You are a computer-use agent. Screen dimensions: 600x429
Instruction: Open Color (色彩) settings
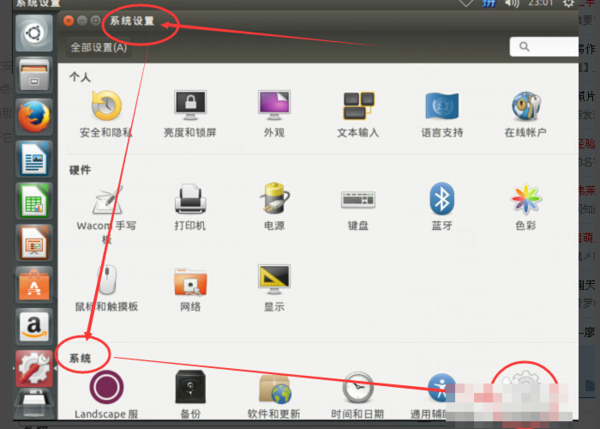tap(526, 207)
